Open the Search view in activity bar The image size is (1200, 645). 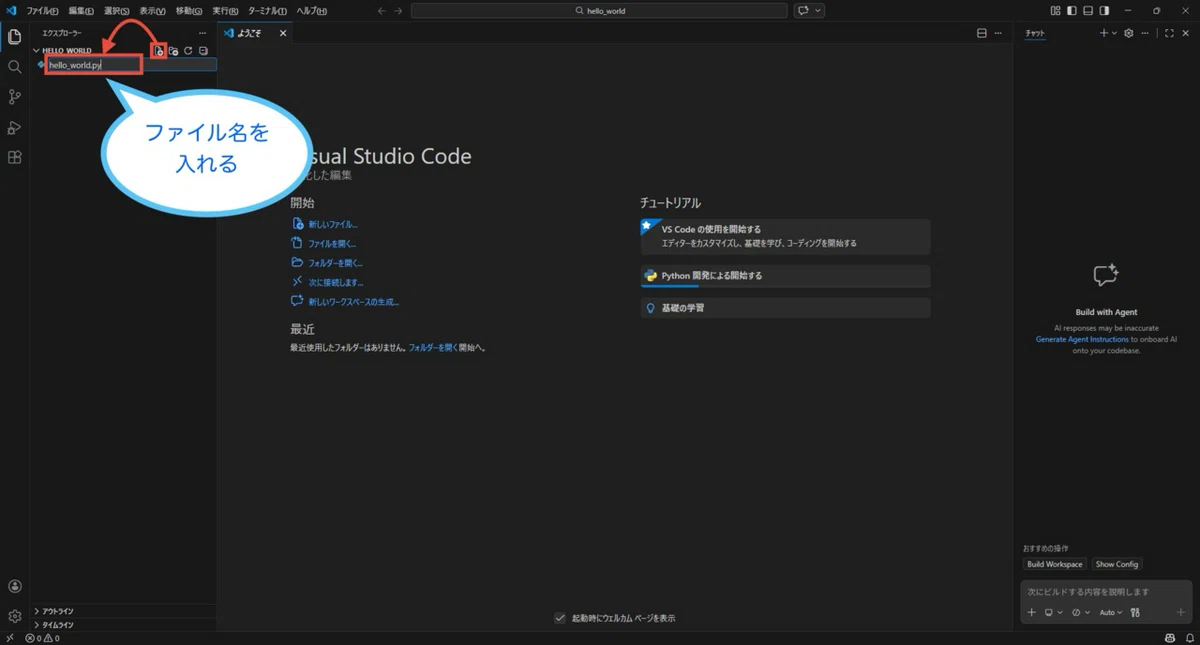14,67
